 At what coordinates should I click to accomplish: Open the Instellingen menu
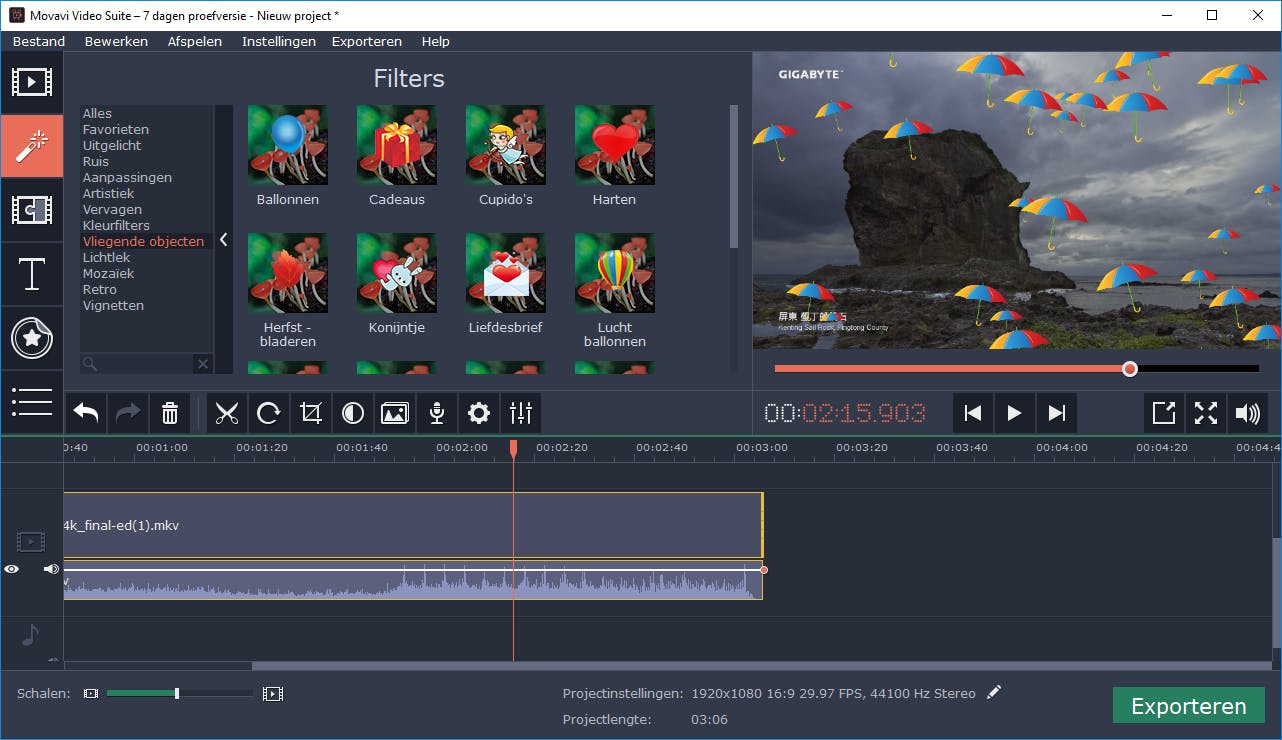pyautogui.click(x=278, y=41)
